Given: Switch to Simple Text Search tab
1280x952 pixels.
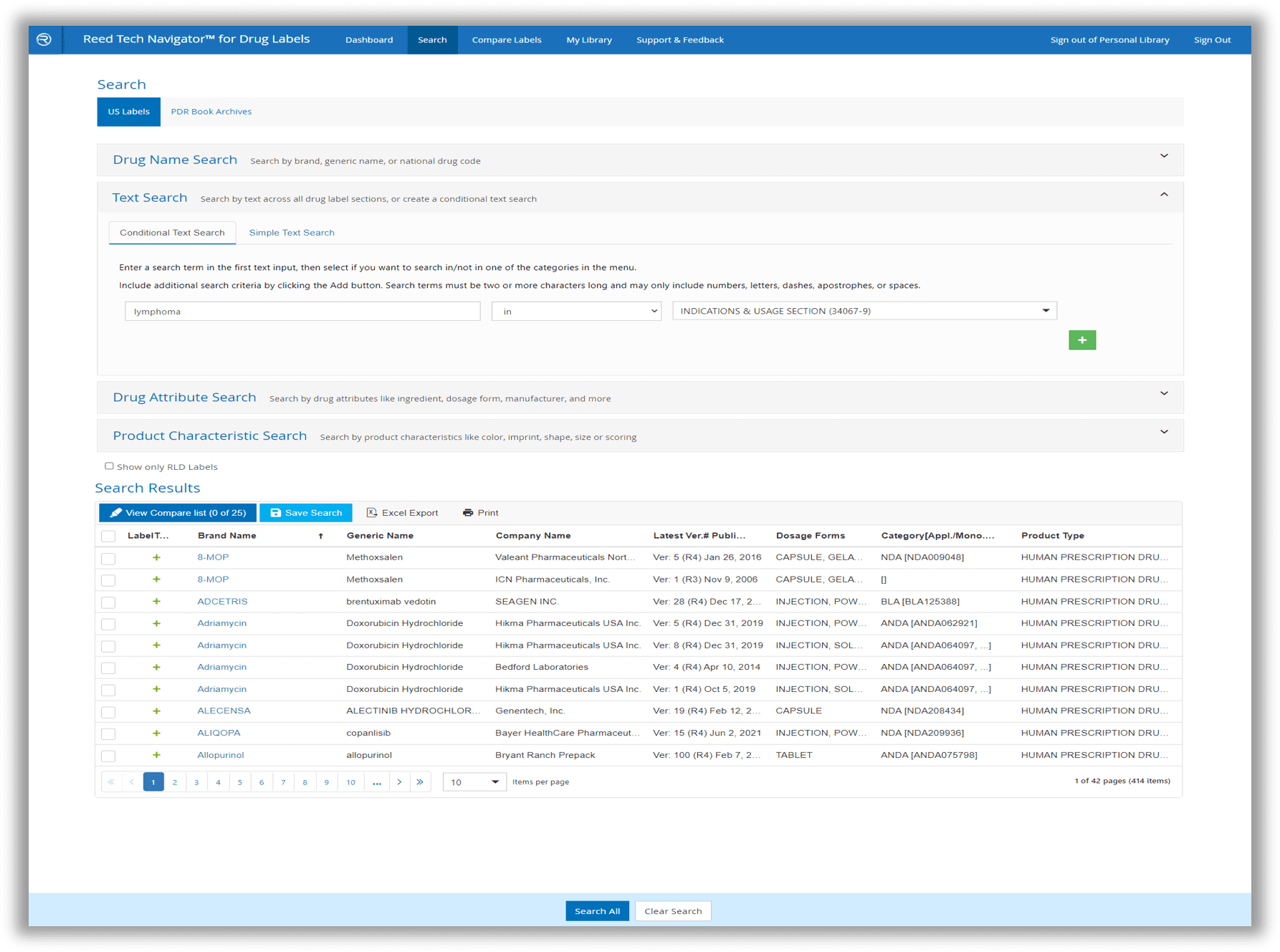Looking at the screenshot, I should pyautogui.click(x=292, y=232).
